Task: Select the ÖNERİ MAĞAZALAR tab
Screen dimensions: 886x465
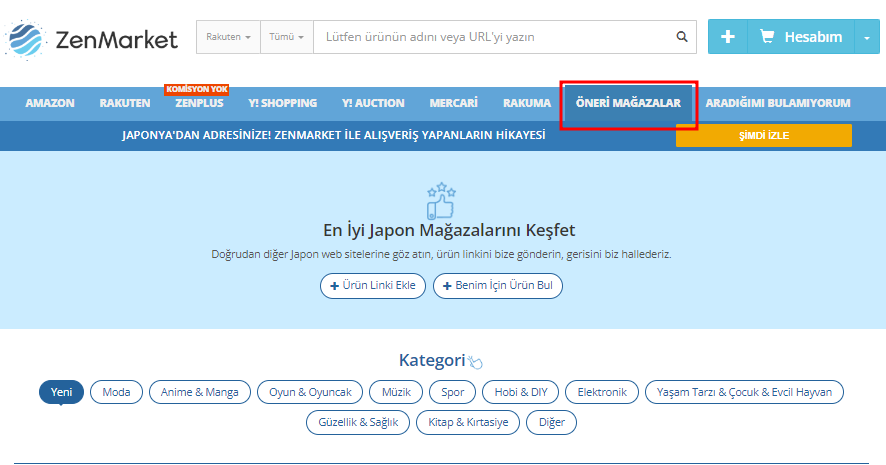Action: (x=628, y=103)
